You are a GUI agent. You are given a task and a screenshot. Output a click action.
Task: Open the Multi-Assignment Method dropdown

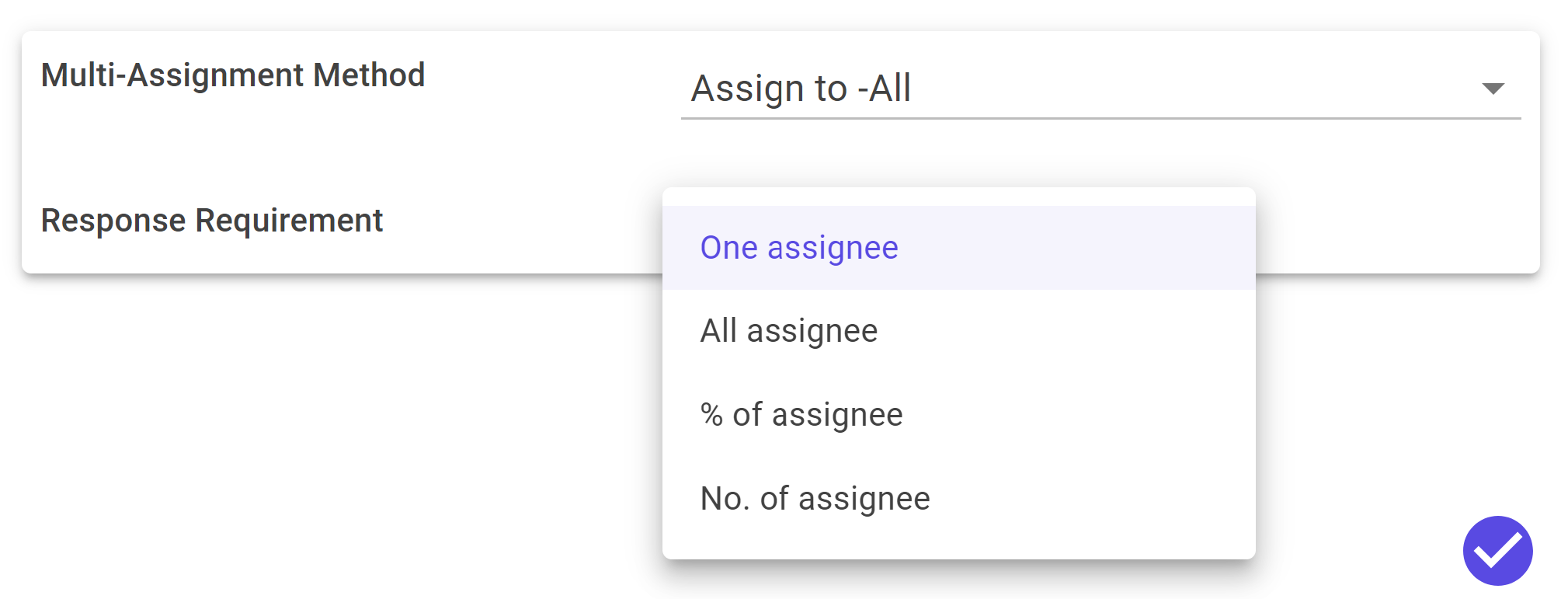point(1100,88)
